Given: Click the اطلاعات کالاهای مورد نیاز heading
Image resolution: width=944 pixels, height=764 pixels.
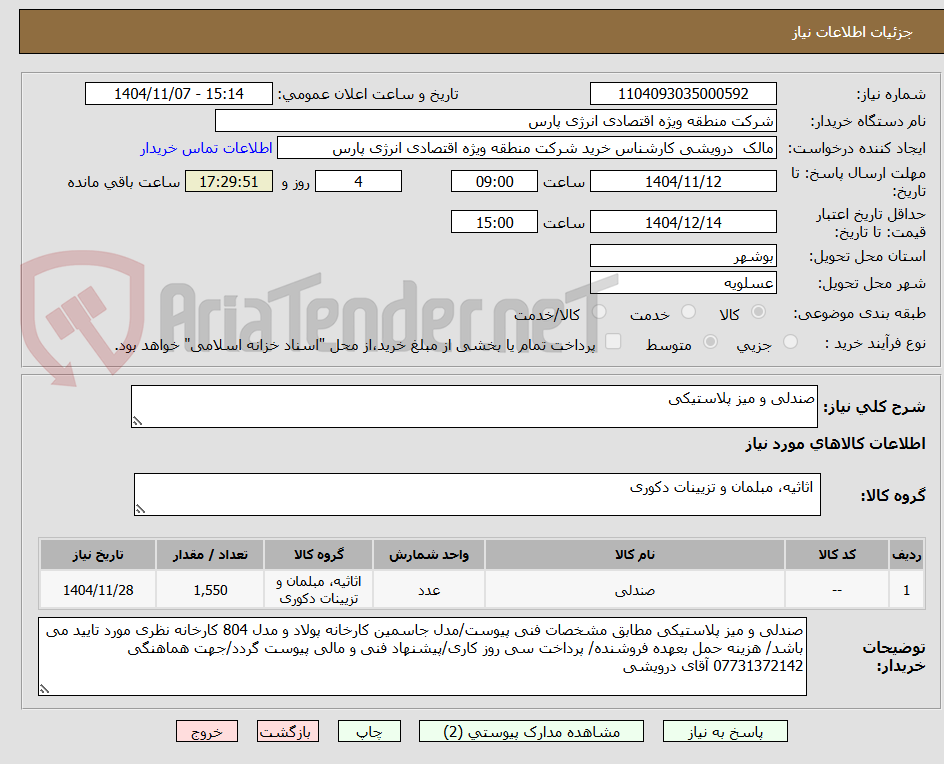Looking at the screenshot, I should pos(835,444).
